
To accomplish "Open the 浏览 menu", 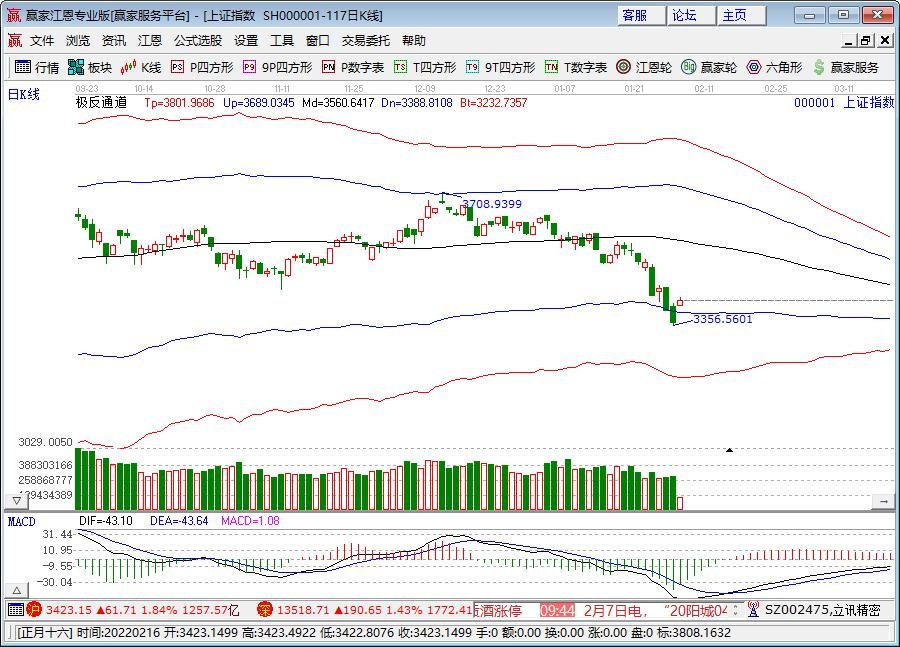I will click(78, 40).
